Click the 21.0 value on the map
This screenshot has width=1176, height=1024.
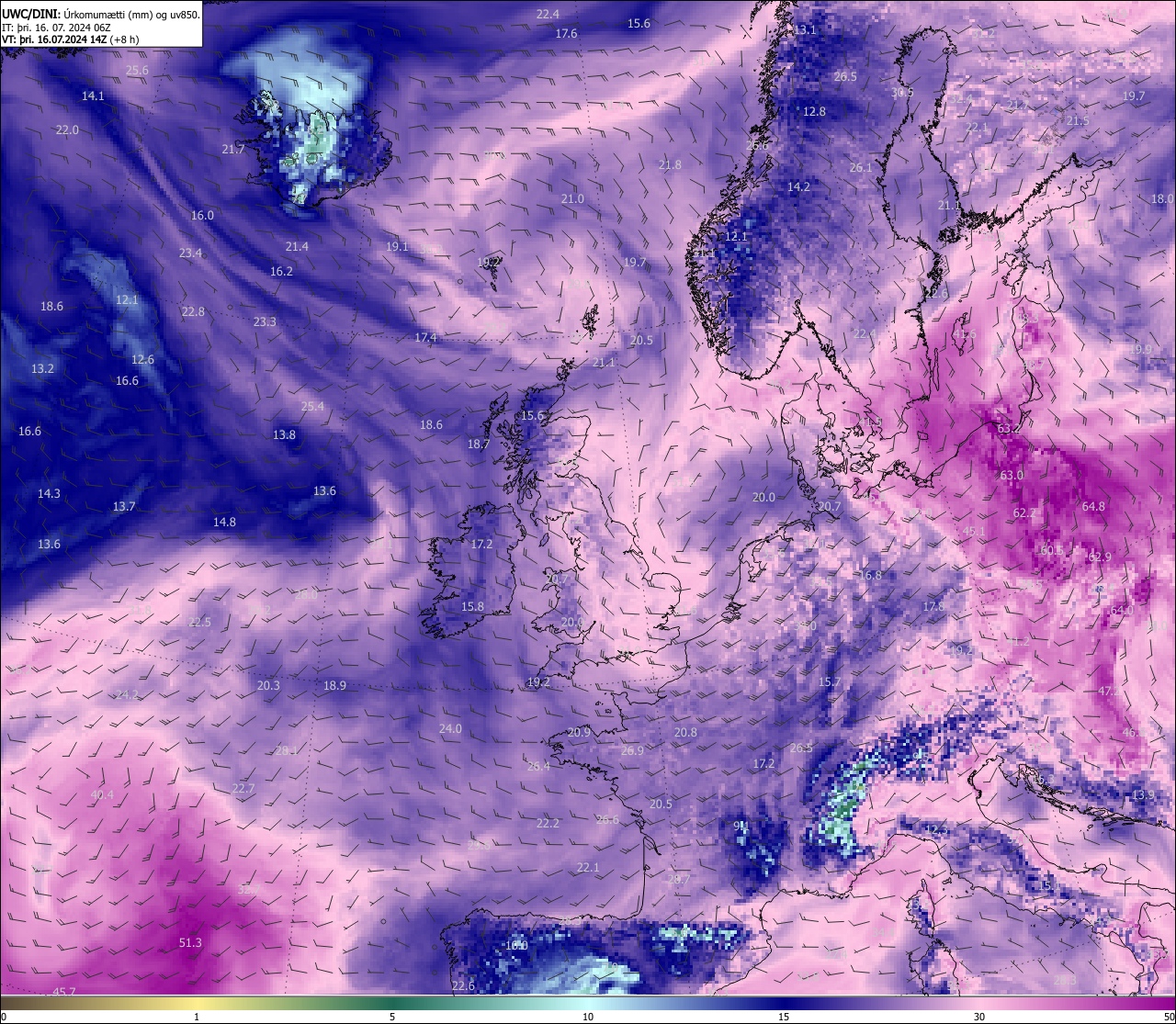(572, 198)
